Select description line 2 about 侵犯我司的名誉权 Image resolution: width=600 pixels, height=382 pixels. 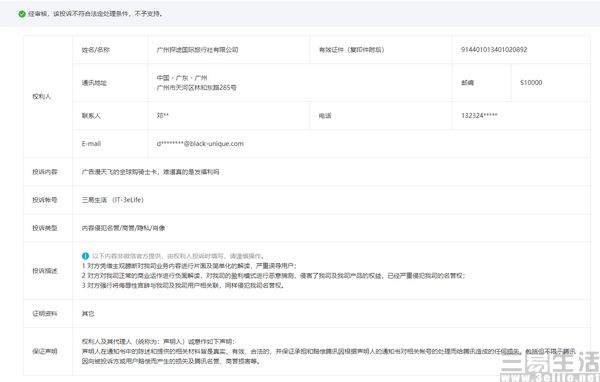273,276
